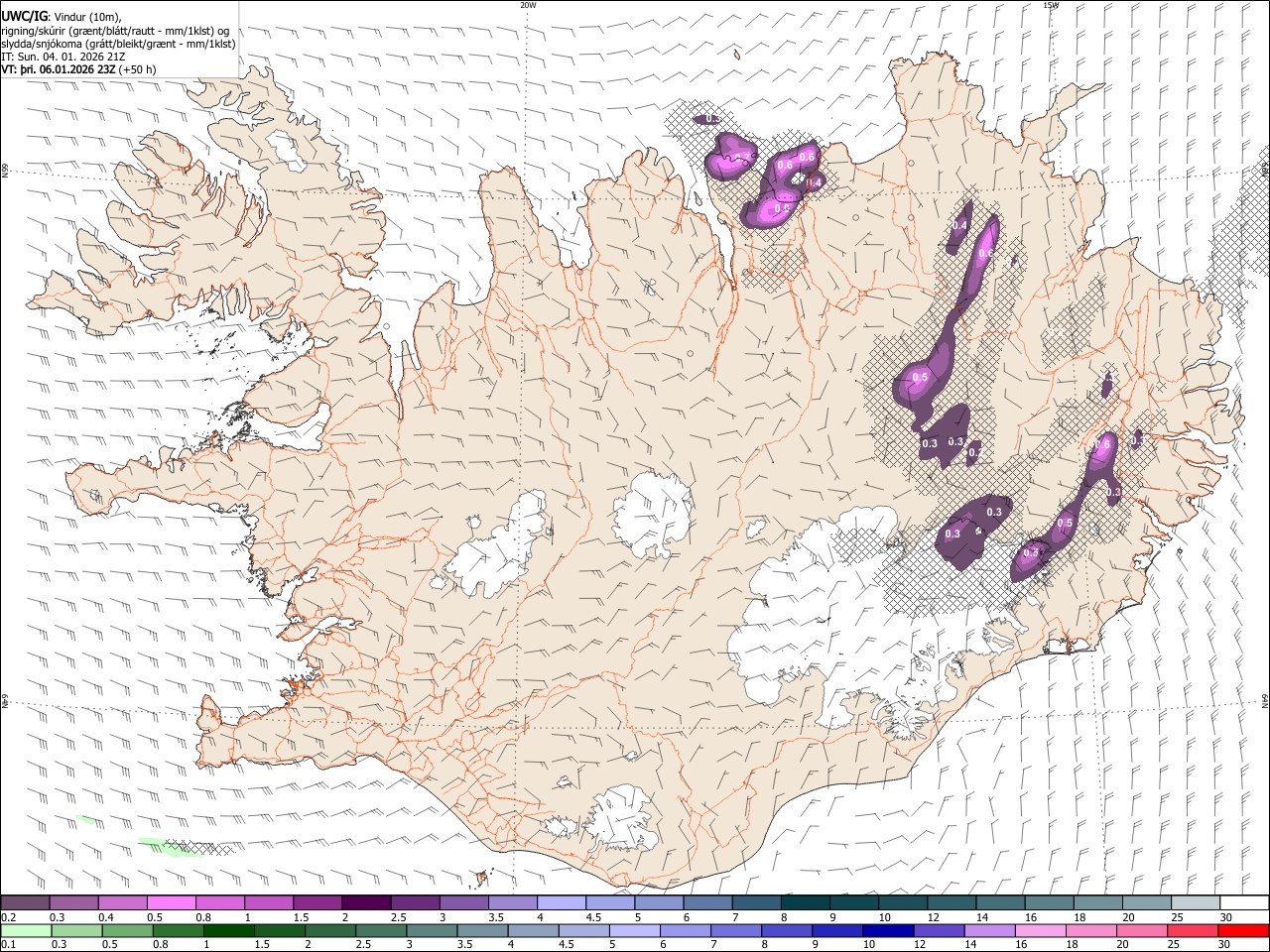Pick the darkest green swatch labeled 1
Viewport: 1270px width, 952px height.
pos(229,930)
